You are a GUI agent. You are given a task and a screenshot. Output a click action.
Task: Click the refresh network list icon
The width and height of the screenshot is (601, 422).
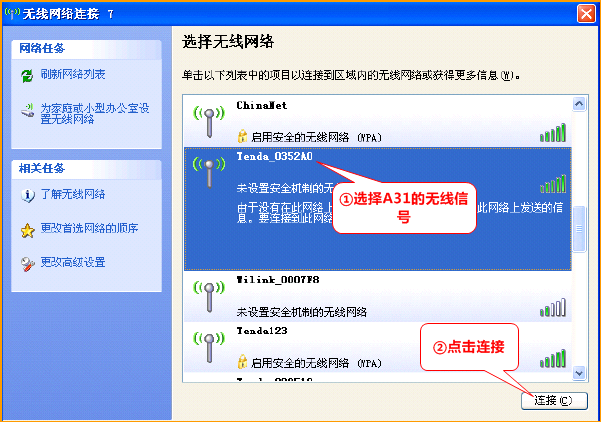click(x=27, y=76)
